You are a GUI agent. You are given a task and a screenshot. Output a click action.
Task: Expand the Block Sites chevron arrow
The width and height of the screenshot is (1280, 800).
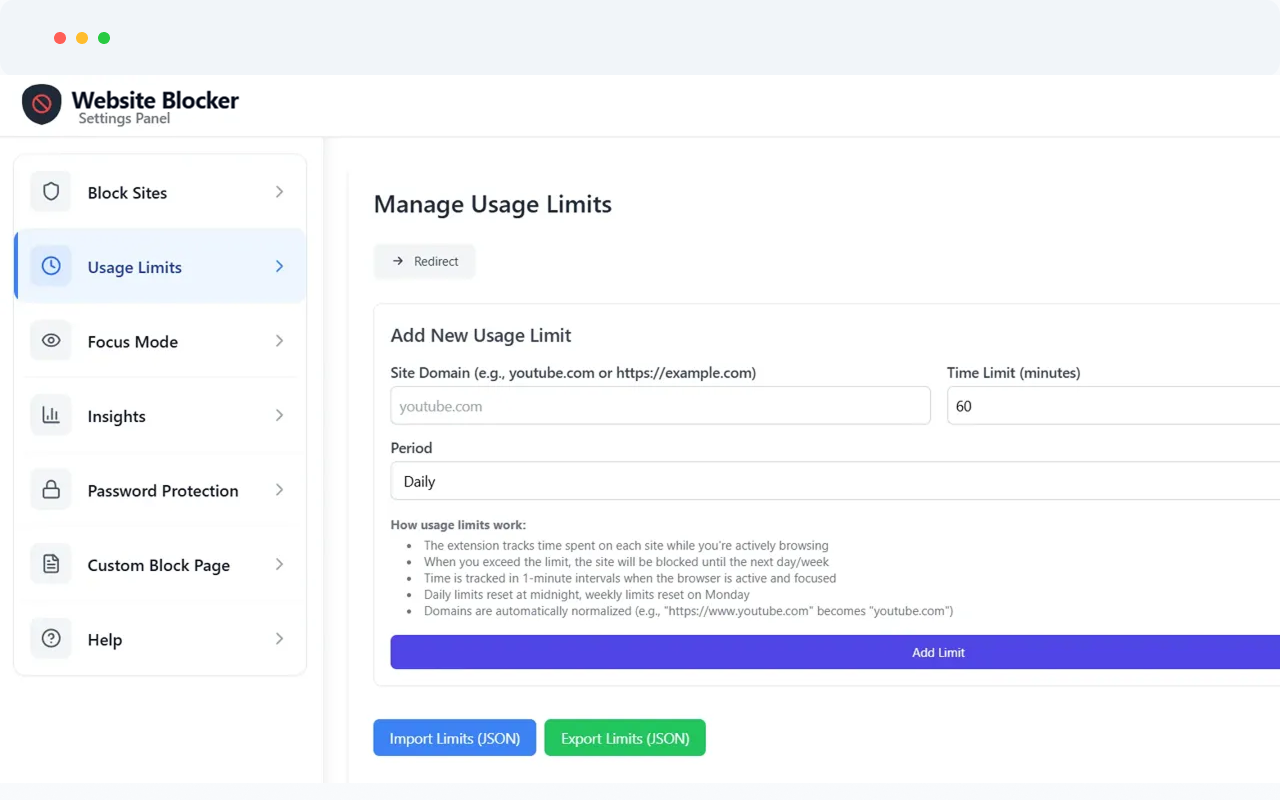click(x=279, y=192)
